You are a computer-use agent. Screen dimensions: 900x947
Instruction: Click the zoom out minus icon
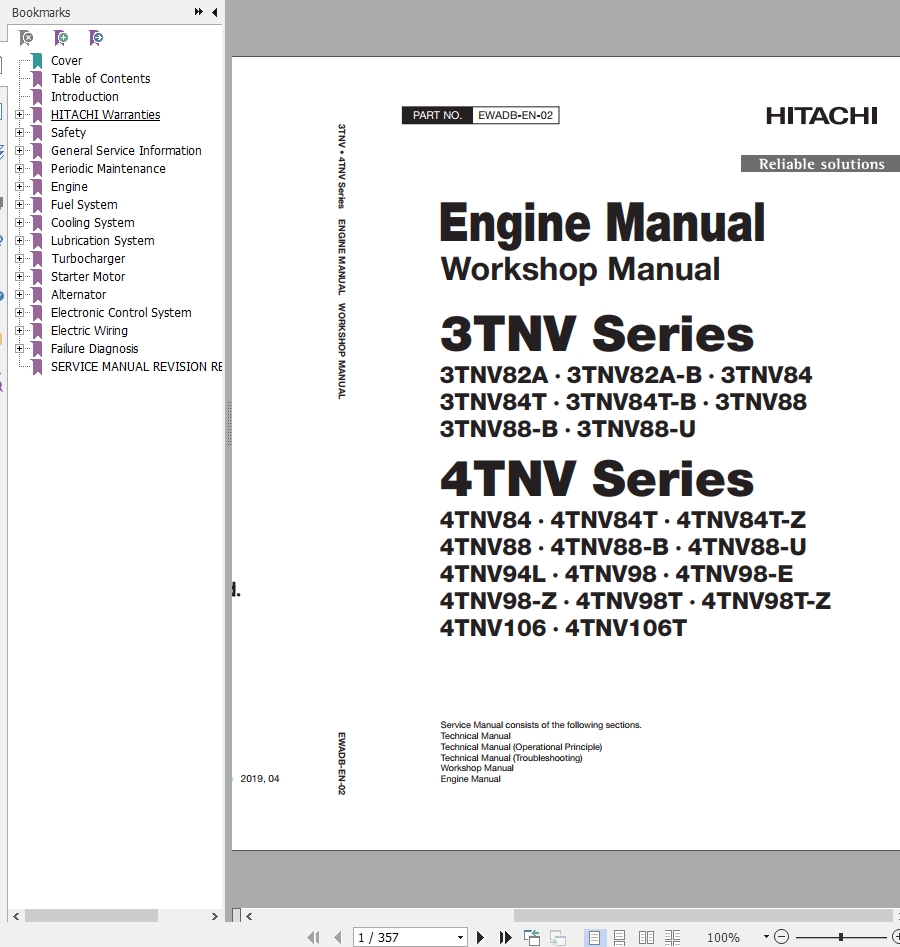pos(781,937)
